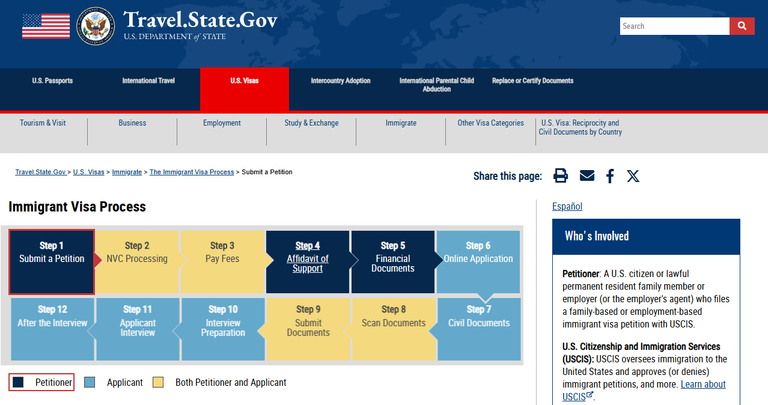This screenshot has height=405, width=768.
Task: Click the 'Submit a Petition' breadcrumb text
Action: click(x=267, y=172)
